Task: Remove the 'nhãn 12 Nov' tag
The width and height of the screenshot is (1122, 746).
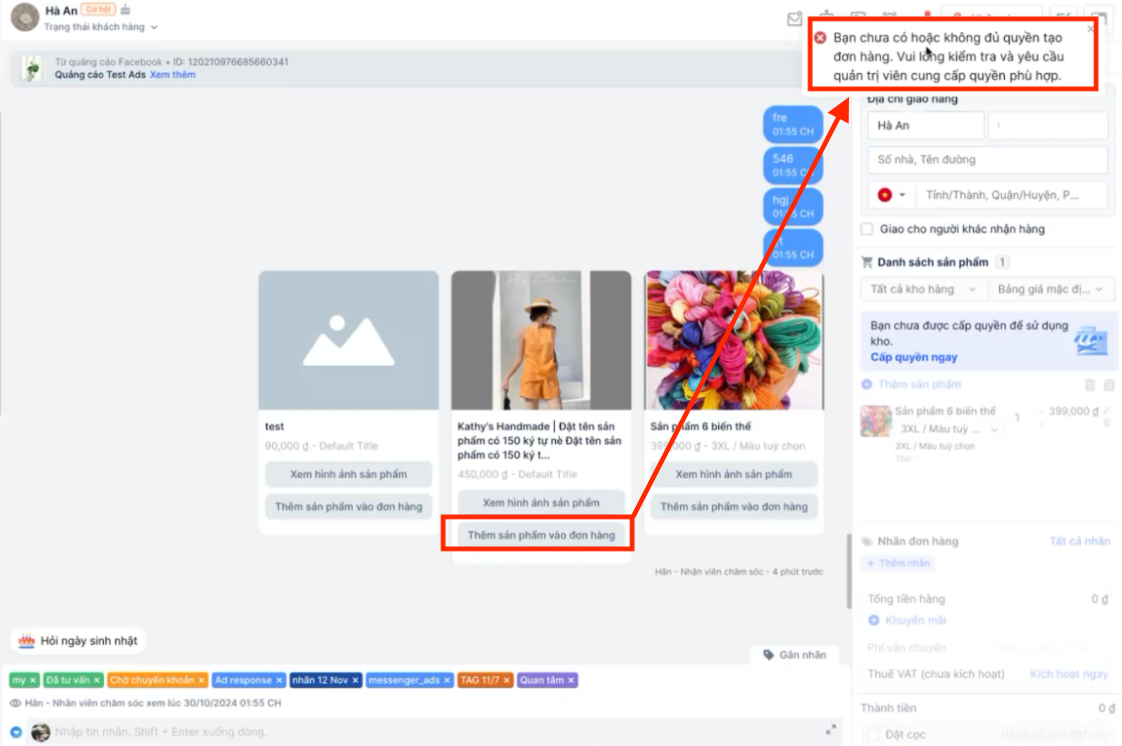Action: point(355,680)
